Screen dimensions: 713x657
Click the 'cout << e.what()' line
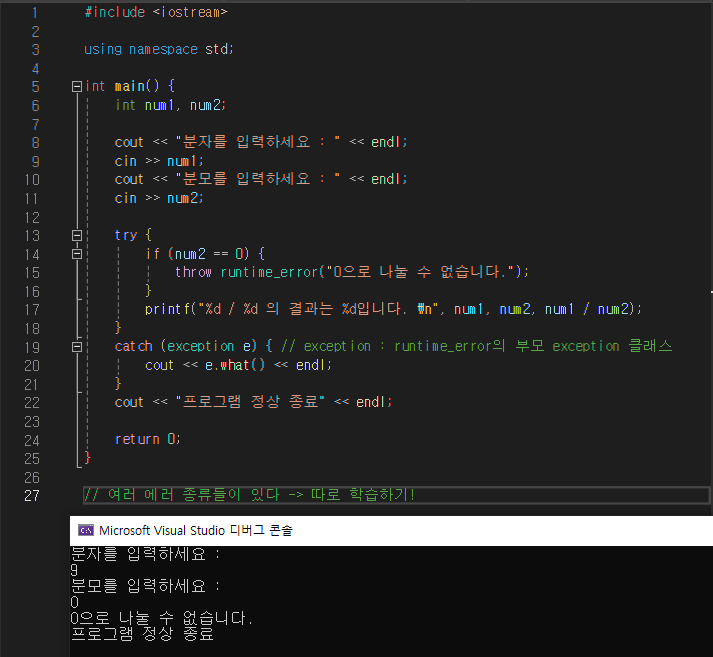[x=239, y=365]
